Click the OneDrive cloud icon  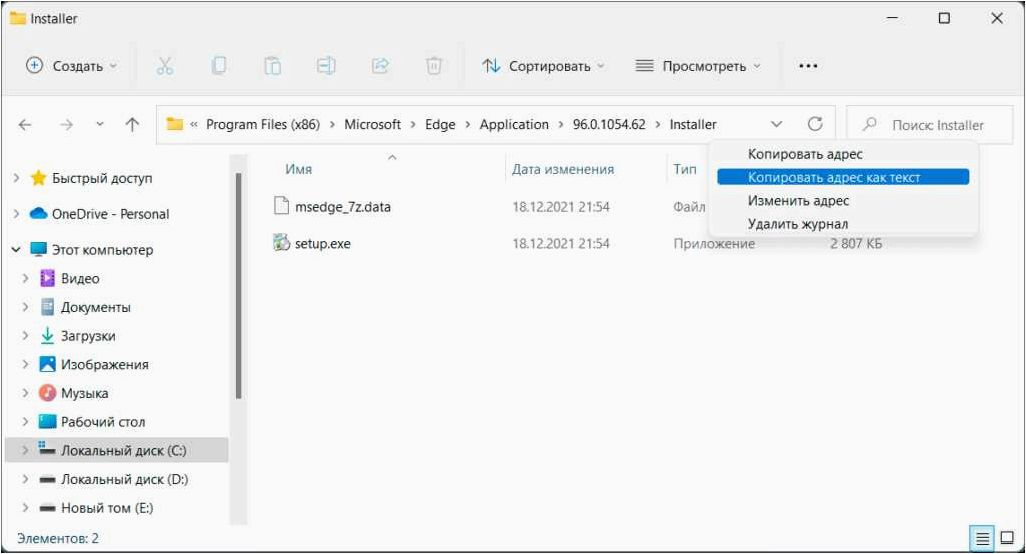point(39,213)
